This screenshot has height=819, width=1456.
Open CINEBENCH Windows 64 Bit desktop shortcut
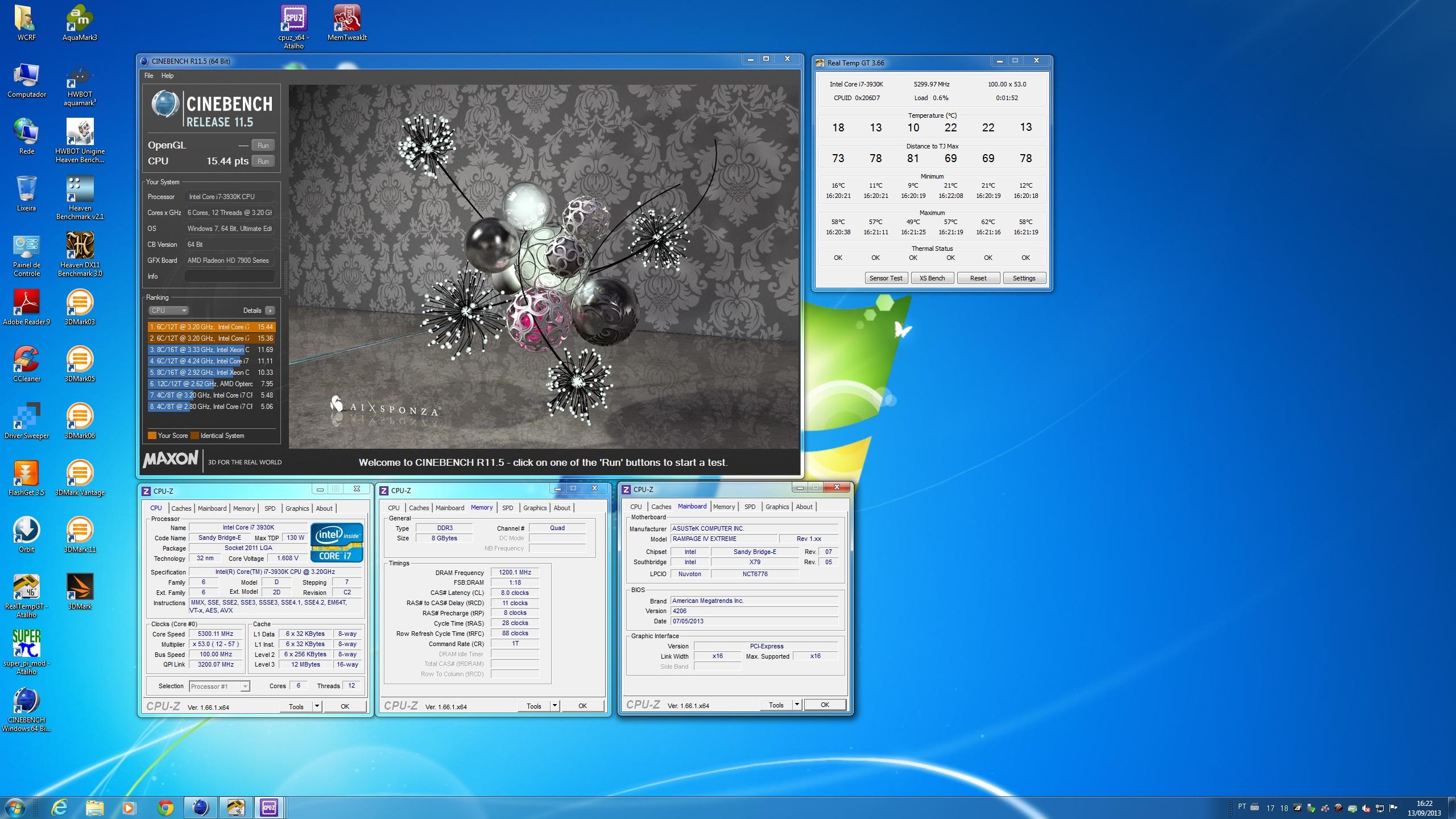26,709
